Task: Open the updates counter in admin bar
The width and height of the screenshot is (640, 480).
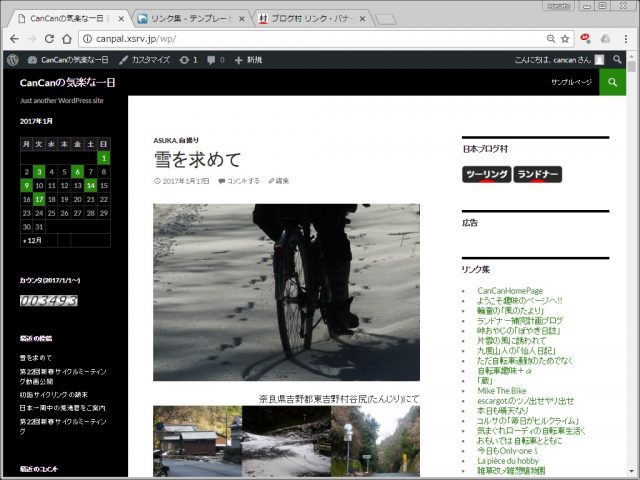Action: click(189, 60)
